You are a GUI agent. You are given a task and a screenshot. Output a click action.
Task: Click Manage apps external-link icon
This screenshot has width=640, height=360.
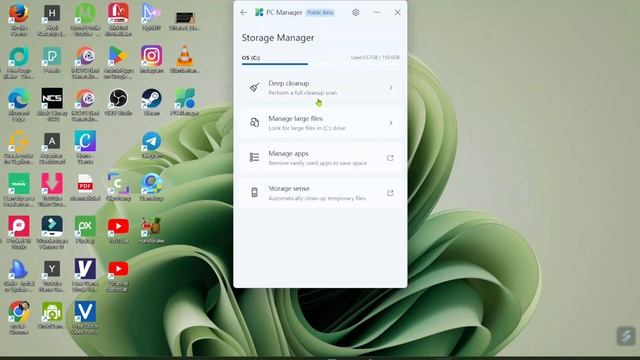click(x=390, y=158)
